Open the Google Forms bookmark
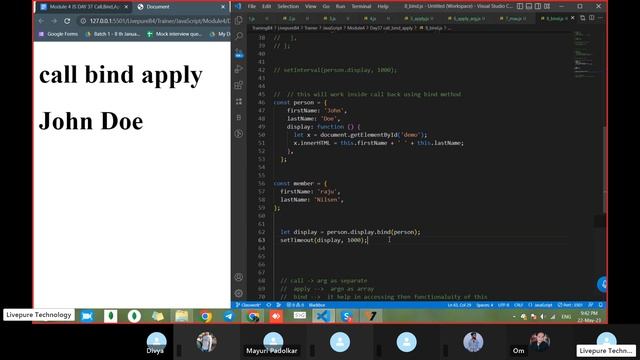 58,34
